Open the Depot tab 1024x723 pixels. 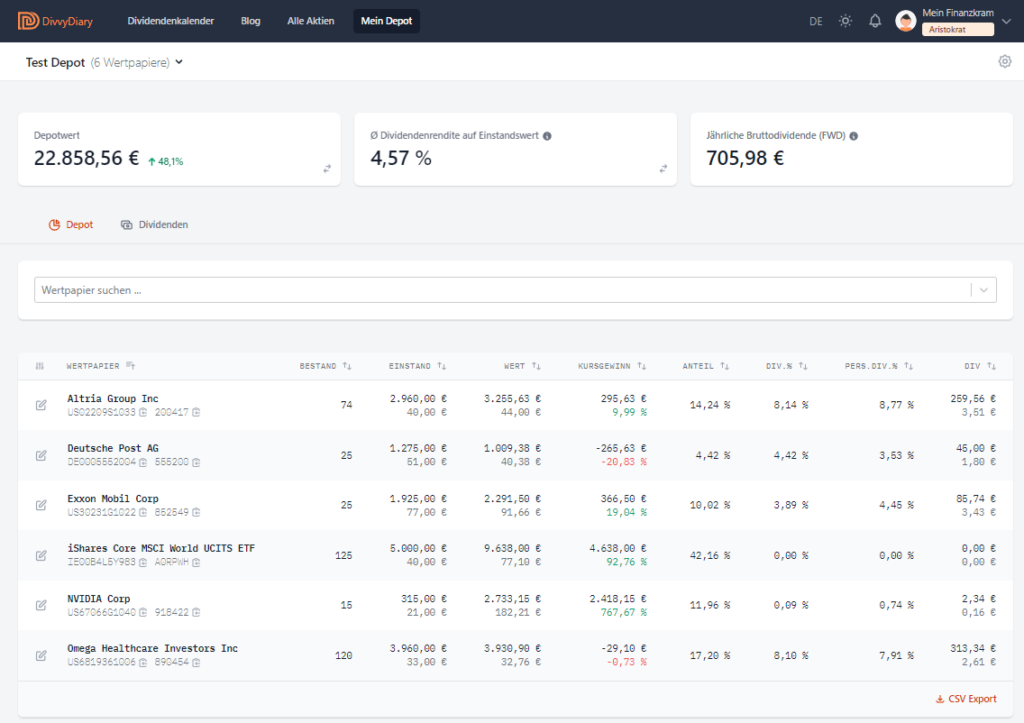pyautogui.click(x=71, y=225)
